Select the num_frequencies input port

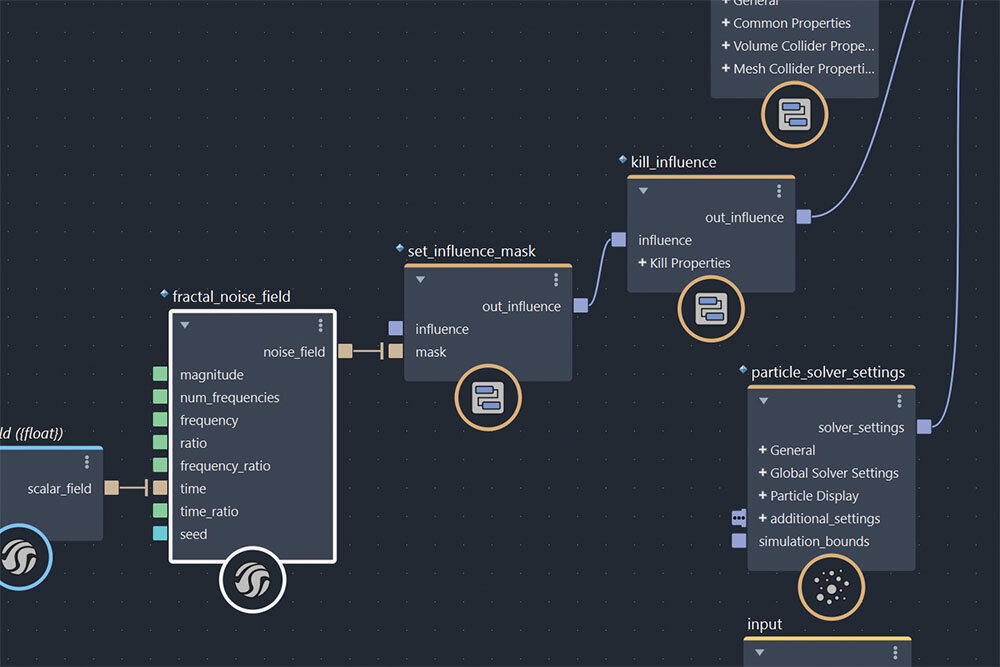pyautogui.click(x=160, y=397)
